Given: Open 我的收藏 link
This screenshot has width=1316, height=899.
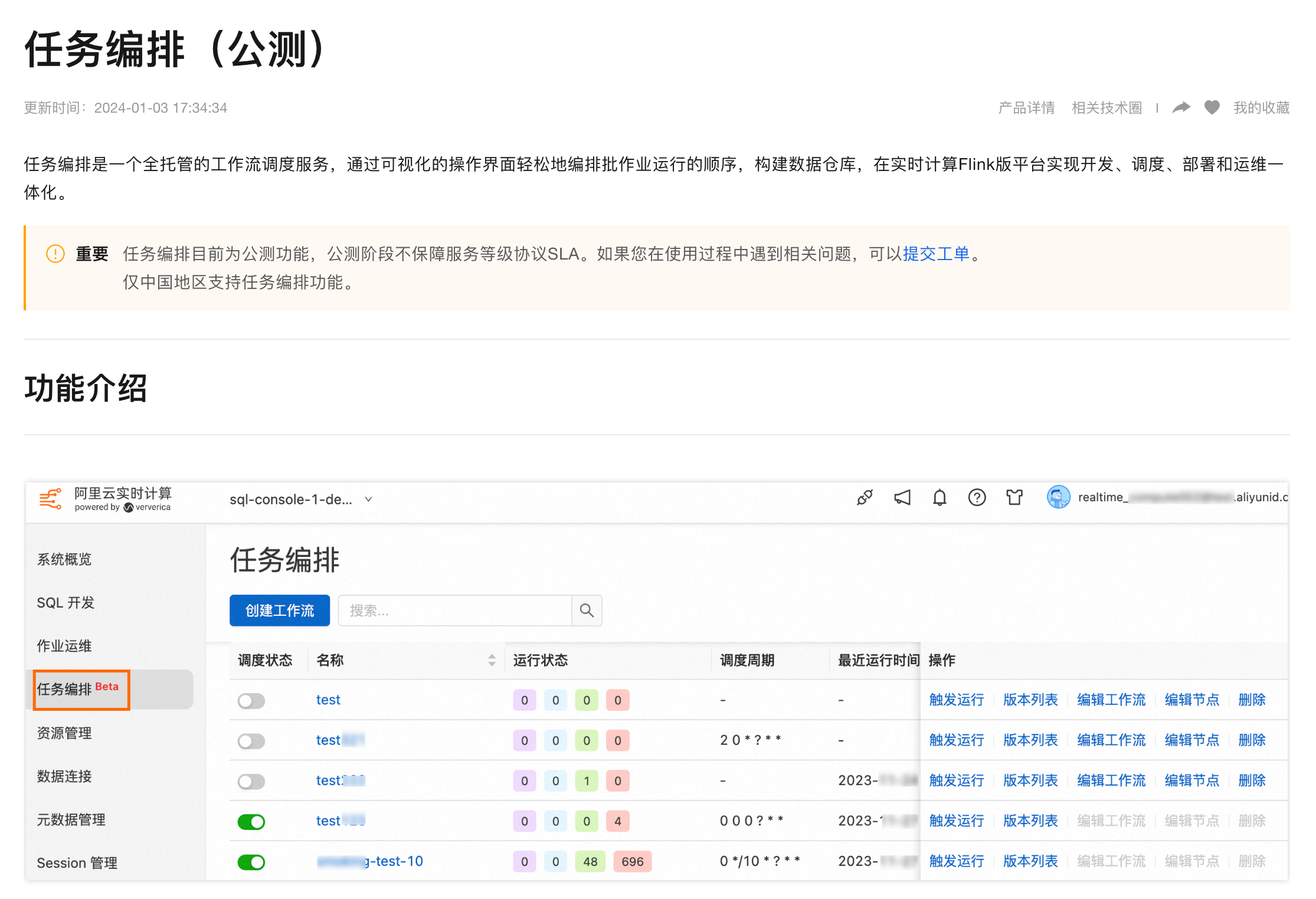Looking at the screenshot, I should tap(1261, 107).
